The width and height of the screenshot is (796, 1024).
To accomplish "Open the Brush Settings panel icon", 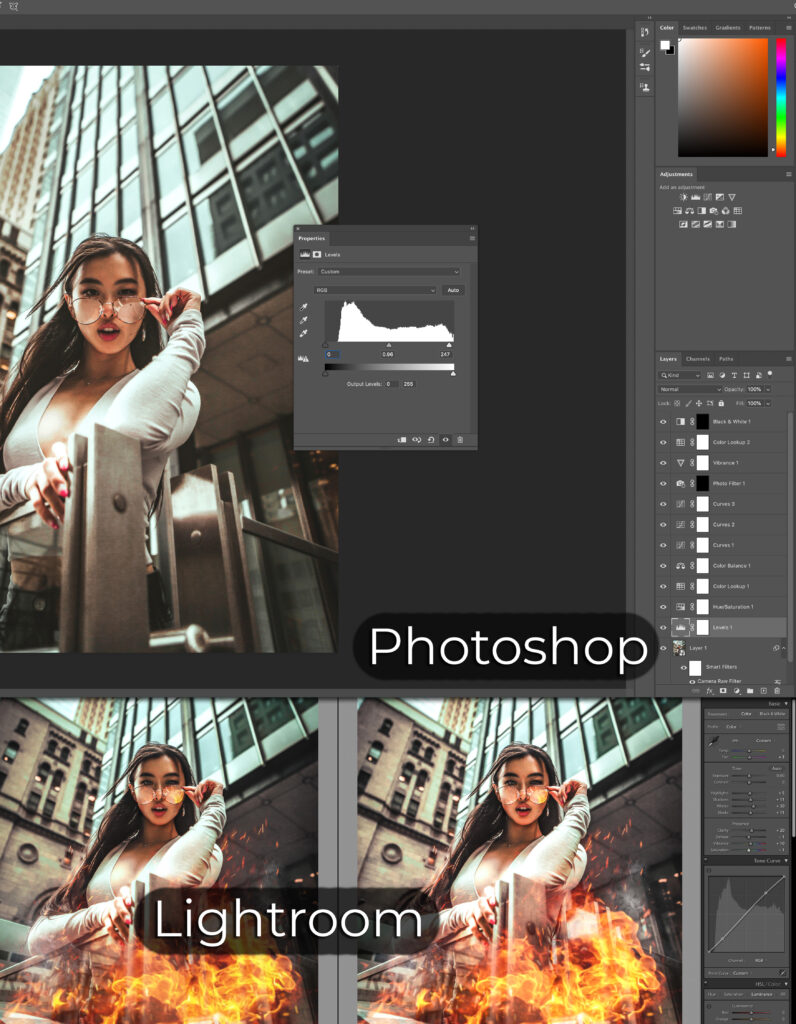I will click(x=645, y=68).
